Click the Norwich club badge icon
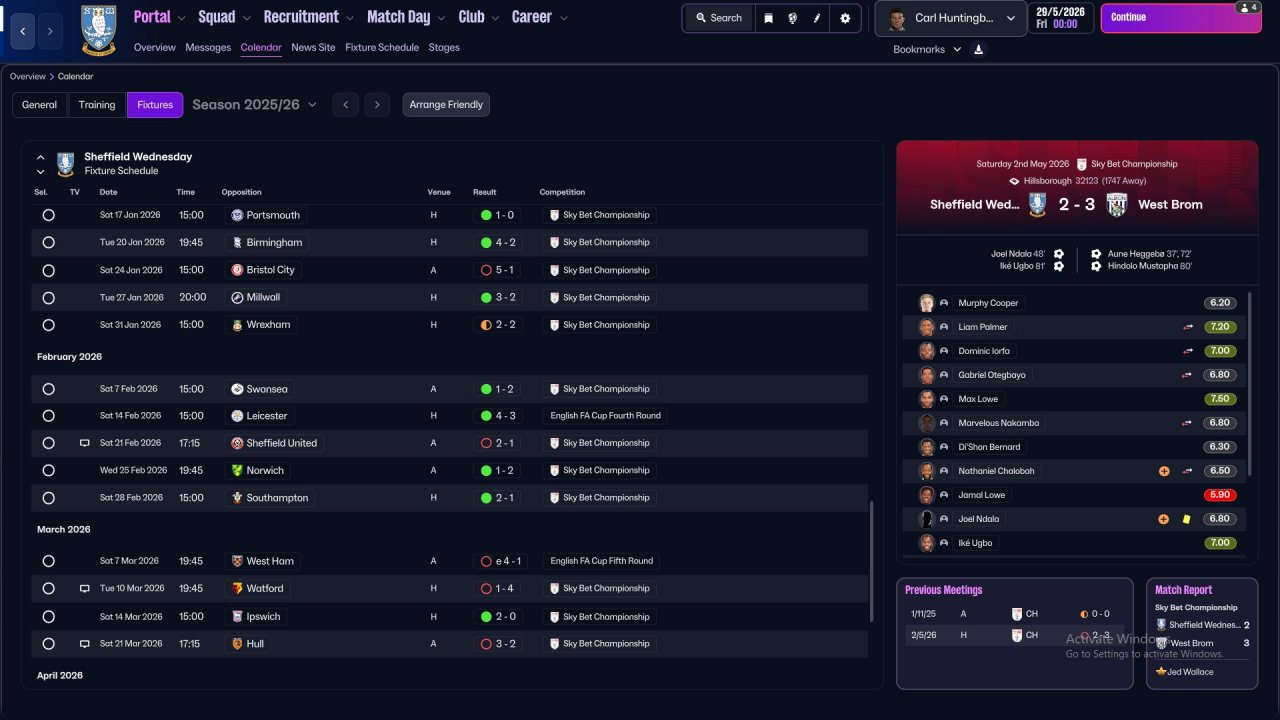 pos(237,470)
